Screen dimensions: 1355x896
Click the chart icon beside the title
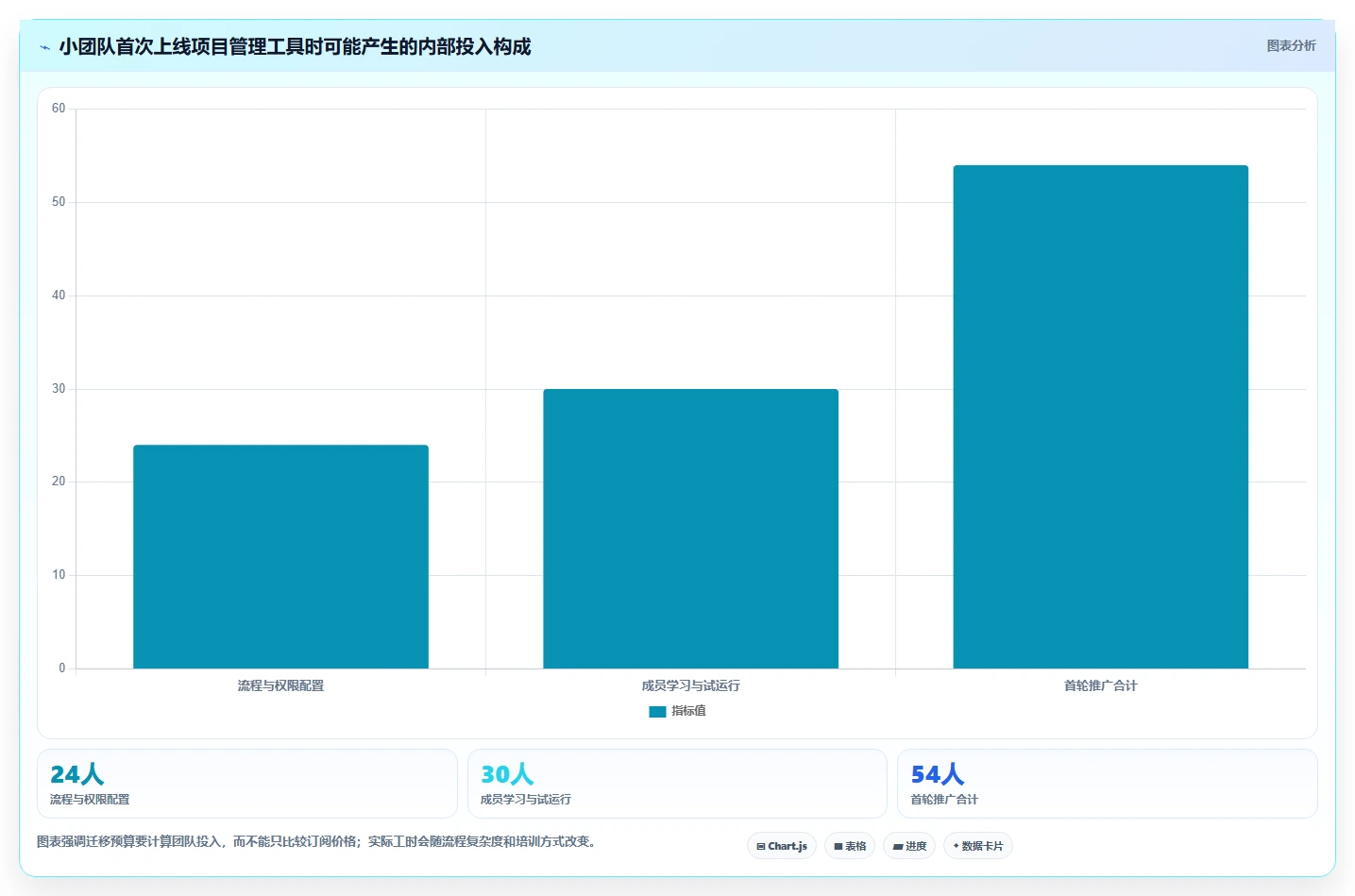[x=44, y=47]
